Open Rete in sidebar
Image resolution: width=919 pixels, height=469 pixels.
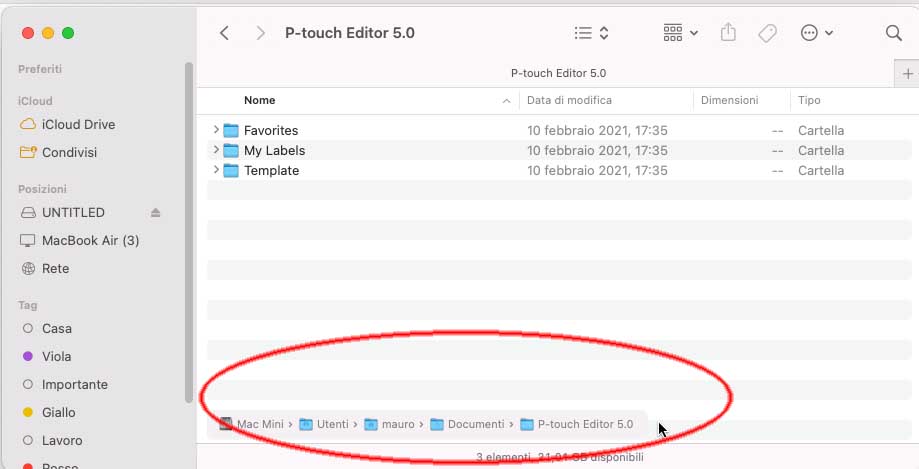[55, 269]
